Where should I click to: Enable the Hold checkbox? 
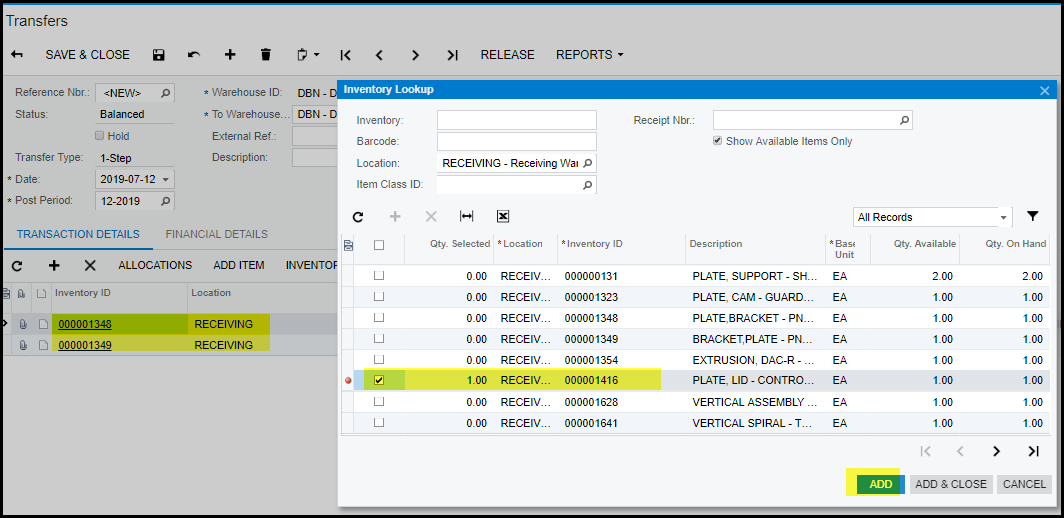pyautogui.click(x=99, y=136)
